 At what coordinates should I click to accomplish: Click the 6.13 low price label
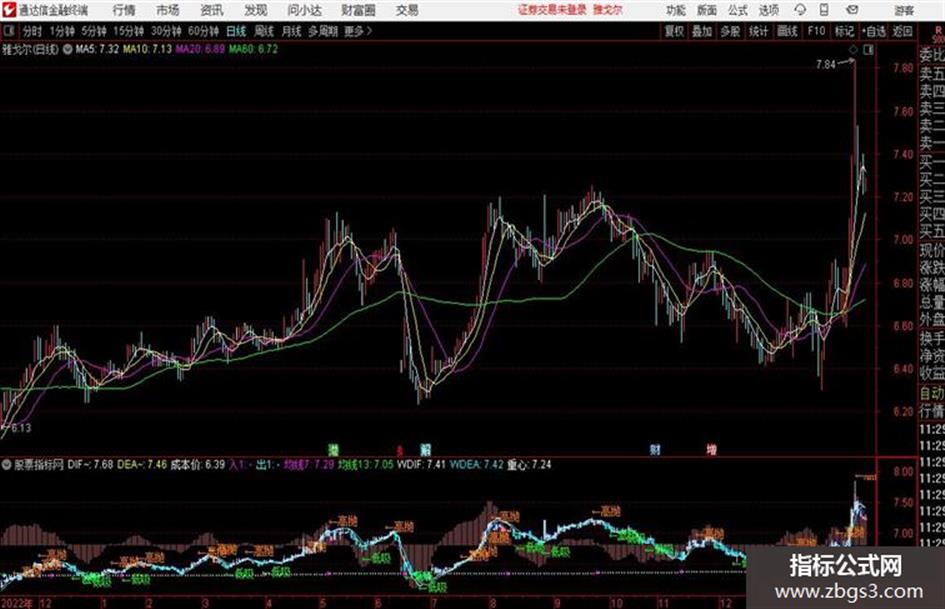click(21, 428)
